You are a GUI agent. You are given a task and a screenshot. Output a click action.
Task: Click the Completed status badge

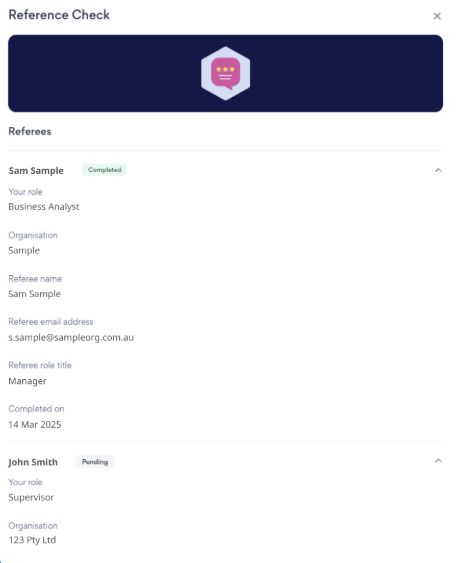coord(104,170)
